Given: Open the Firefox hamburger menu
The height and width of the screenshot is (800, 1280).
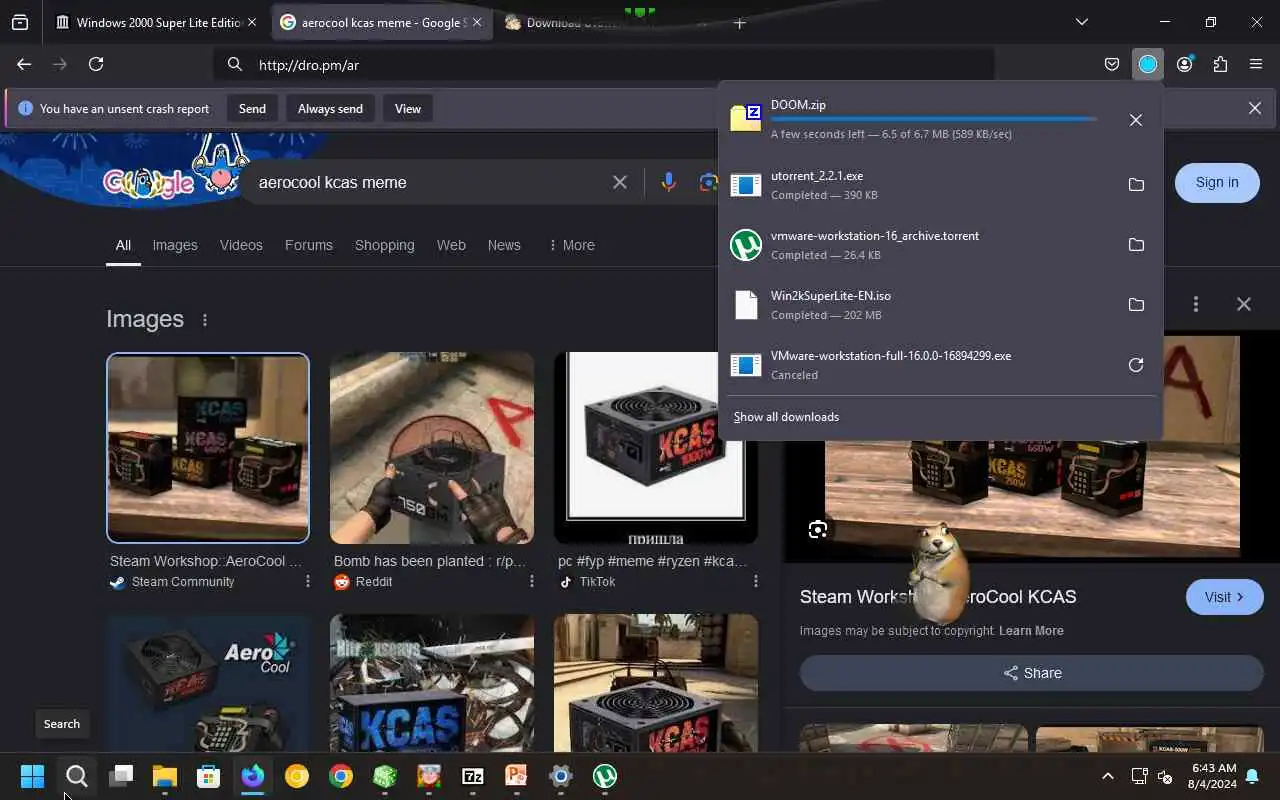Looking at the screenshot, I should point(1256,64).
